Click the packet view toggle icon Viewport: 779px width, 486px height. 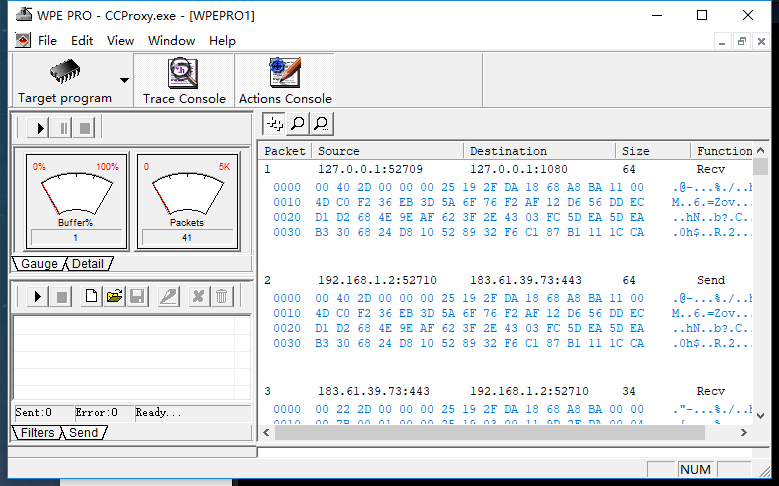pos(274,124)
